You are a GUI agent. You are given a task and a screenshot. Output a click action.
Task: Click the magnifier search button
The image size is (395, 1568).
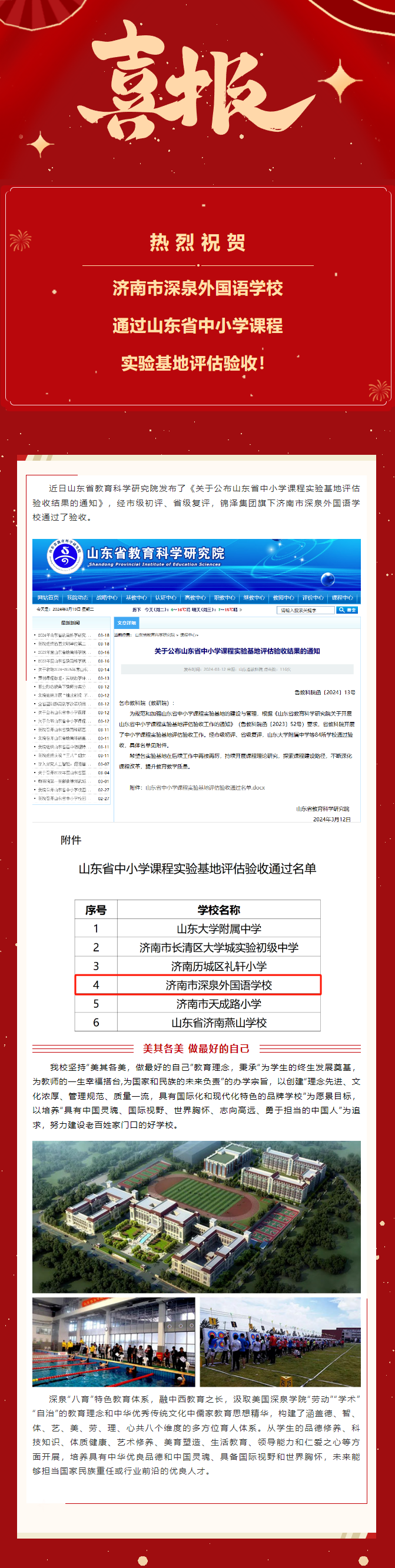click(347, 610)
